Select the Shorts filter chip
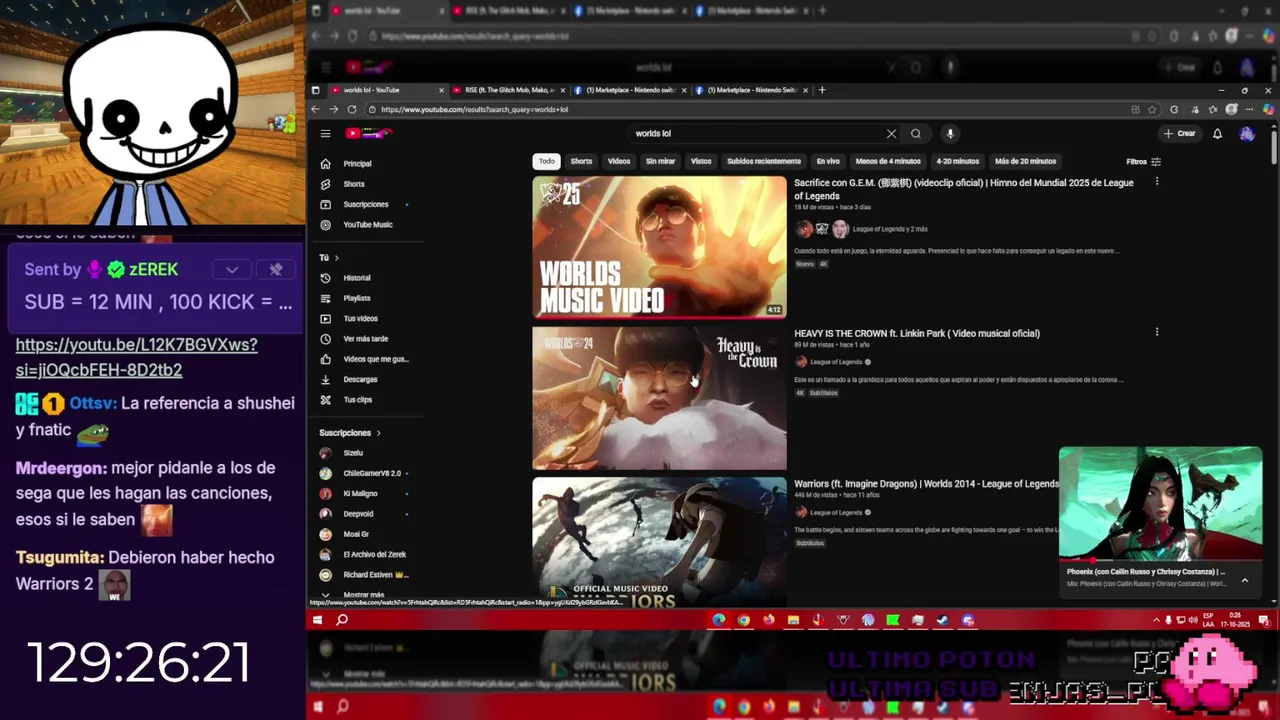 (581, 161)
